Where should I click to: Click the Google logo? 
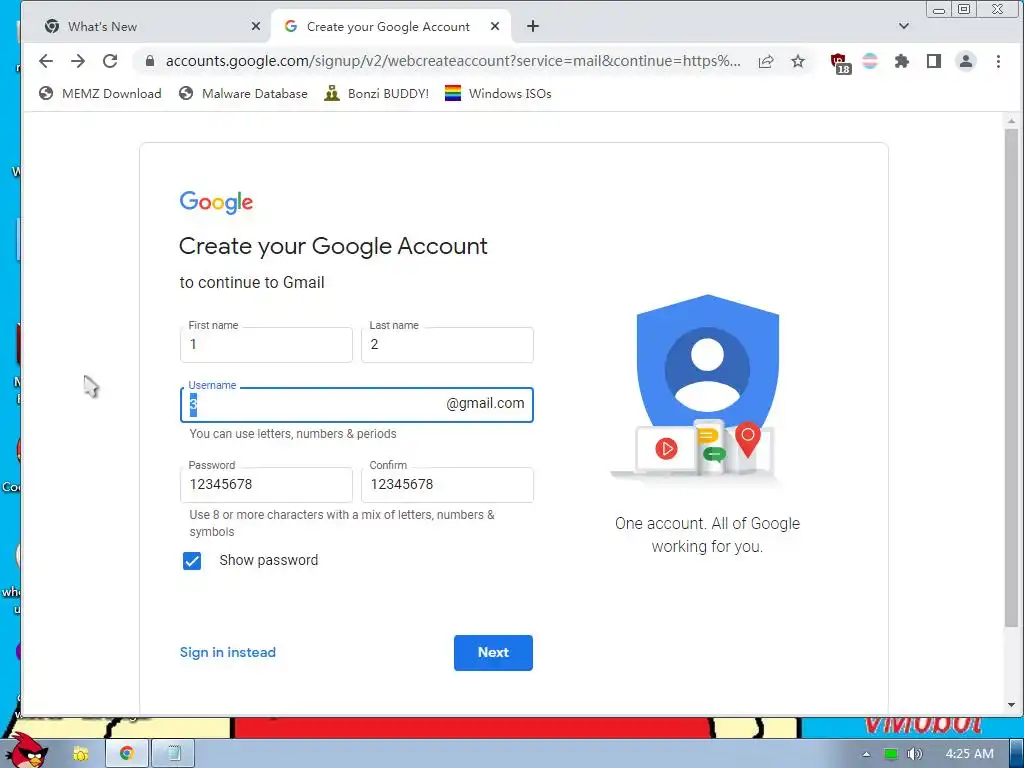click(x=216, y=202)
